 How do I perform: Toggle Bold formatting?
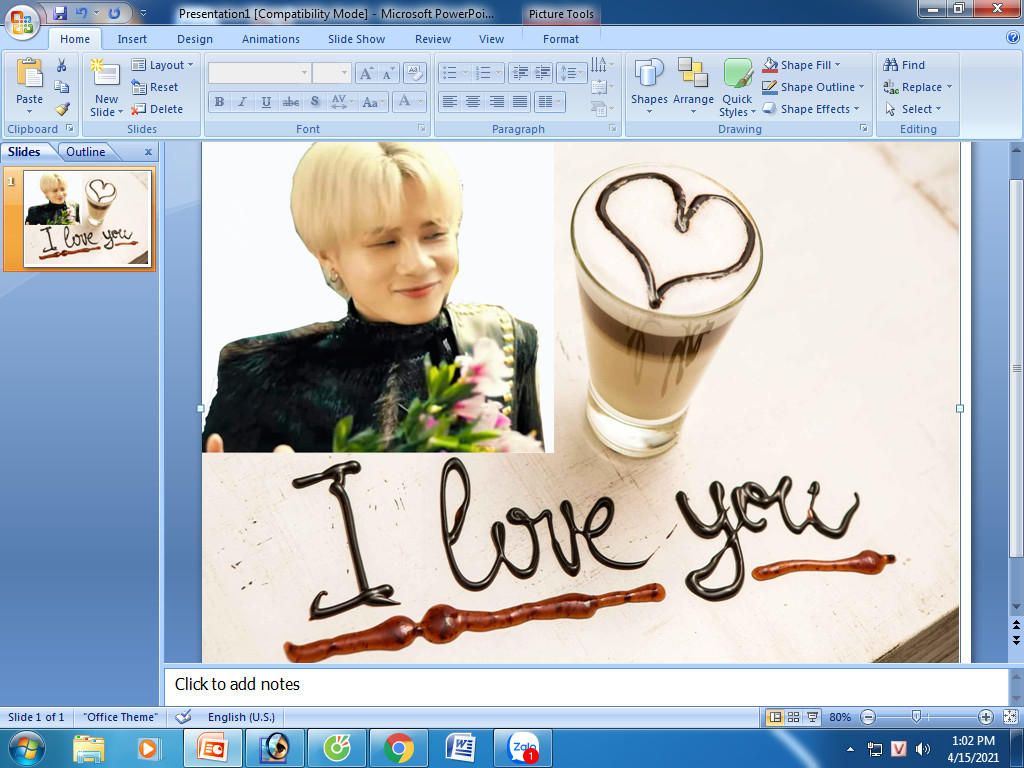coord(219,102)
